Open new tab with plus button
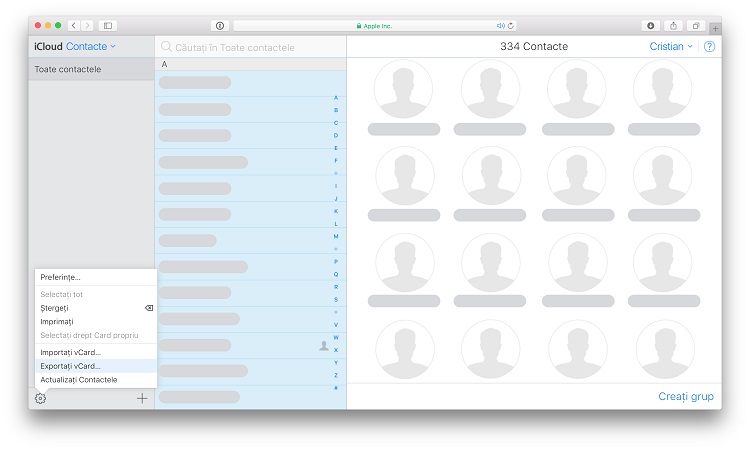 714,27
